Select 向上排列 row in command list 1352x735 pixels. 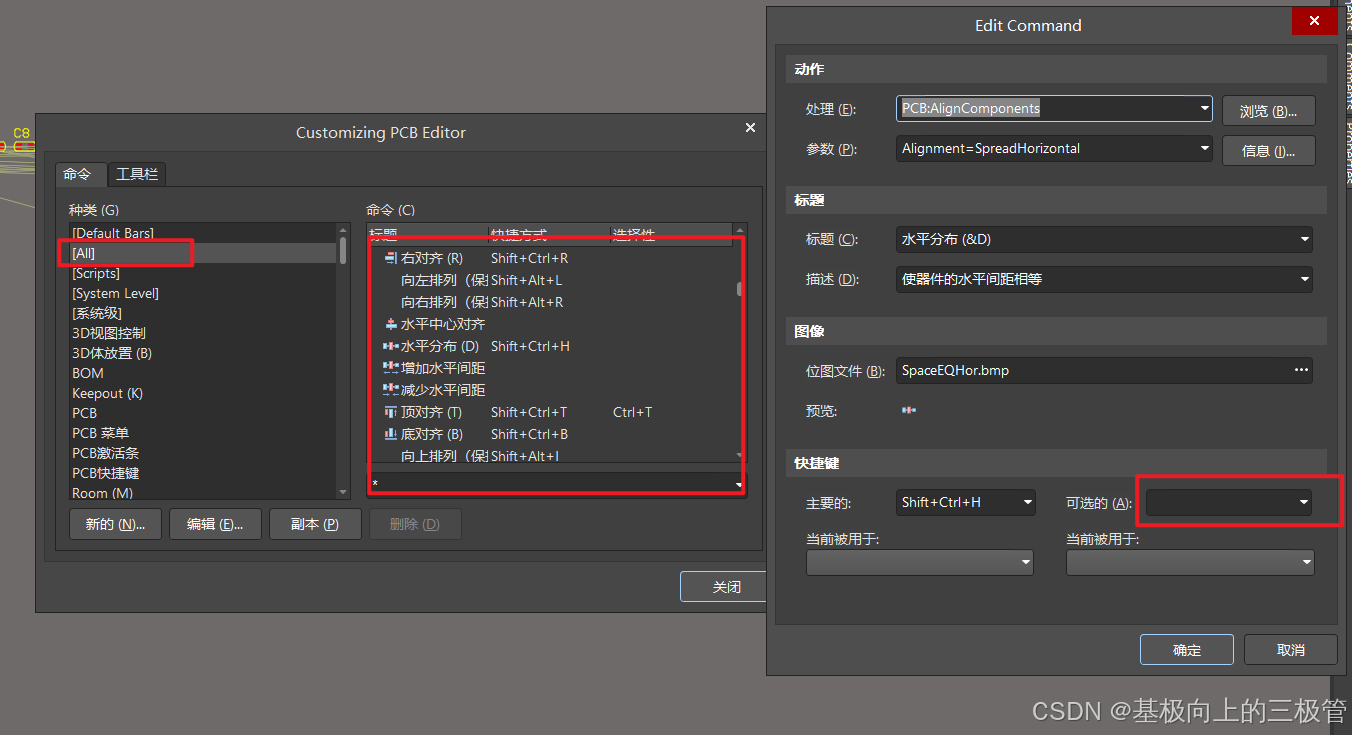coord(552,455)
